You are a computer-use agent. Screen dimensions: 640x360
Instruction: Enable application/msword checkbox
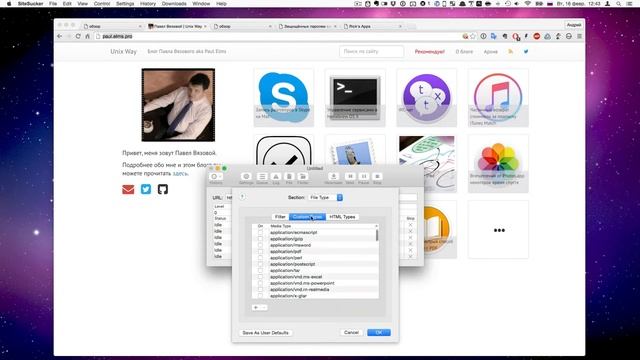pos(260,245)
